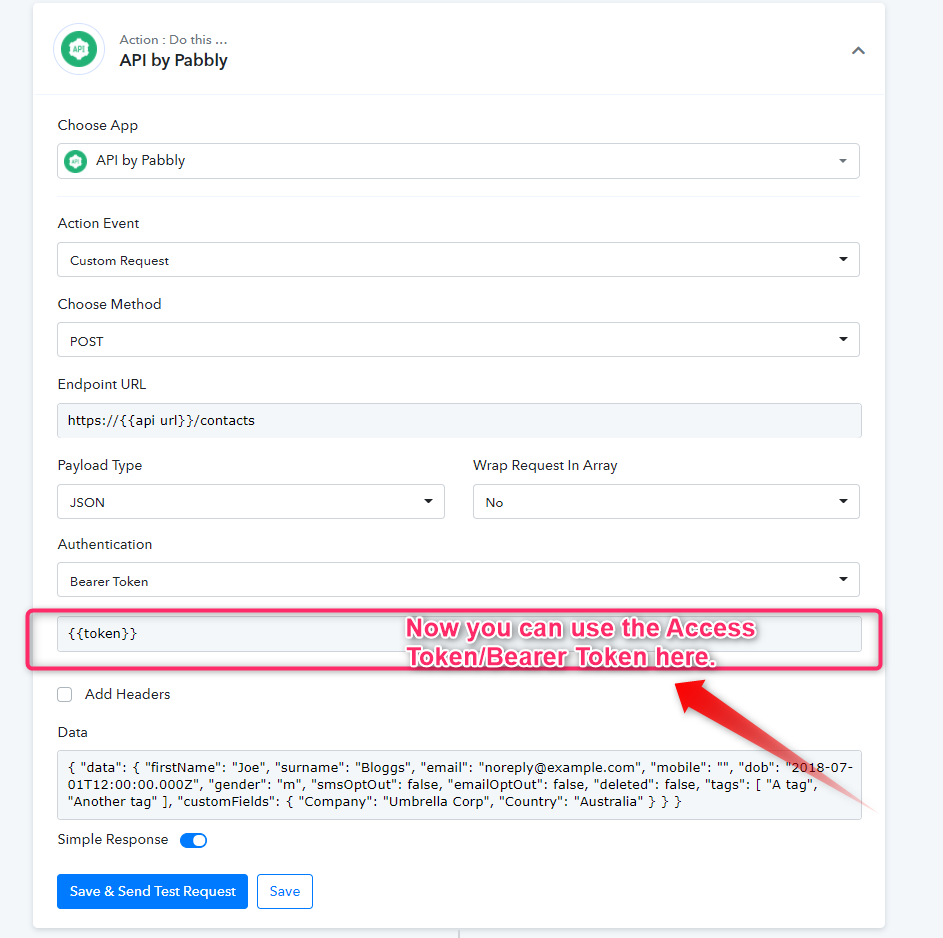The width and height of the screenshot is (943, 938).
Task: Open the Authentication Bearer Token dropdown
Action: tap(458, 580)
